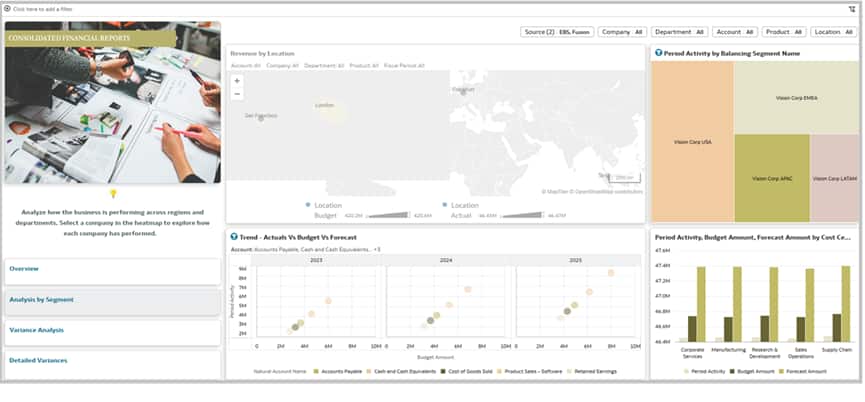Select Vision Corp USA treemap tile

(692, 142)
